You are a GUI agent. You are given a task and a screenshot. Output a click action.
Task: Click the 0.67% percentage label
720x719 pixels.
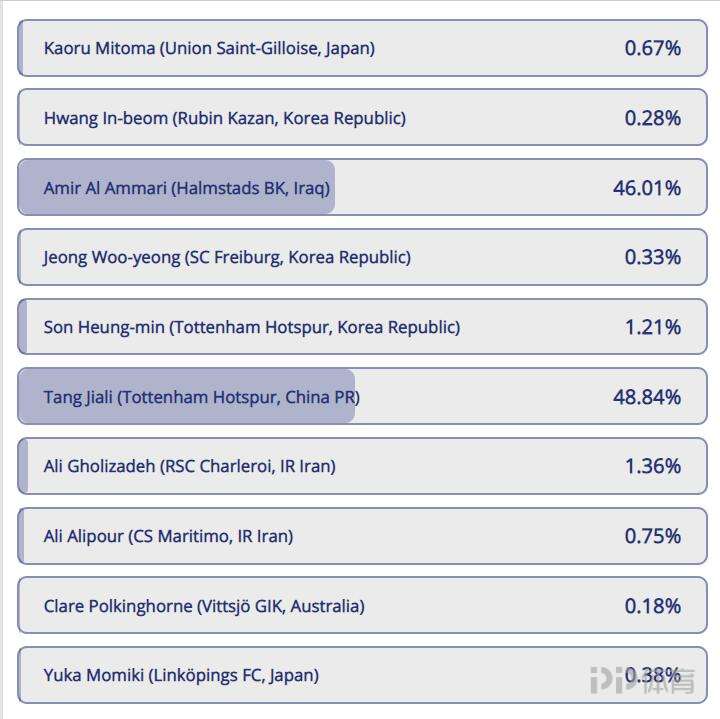coord(653,48)
